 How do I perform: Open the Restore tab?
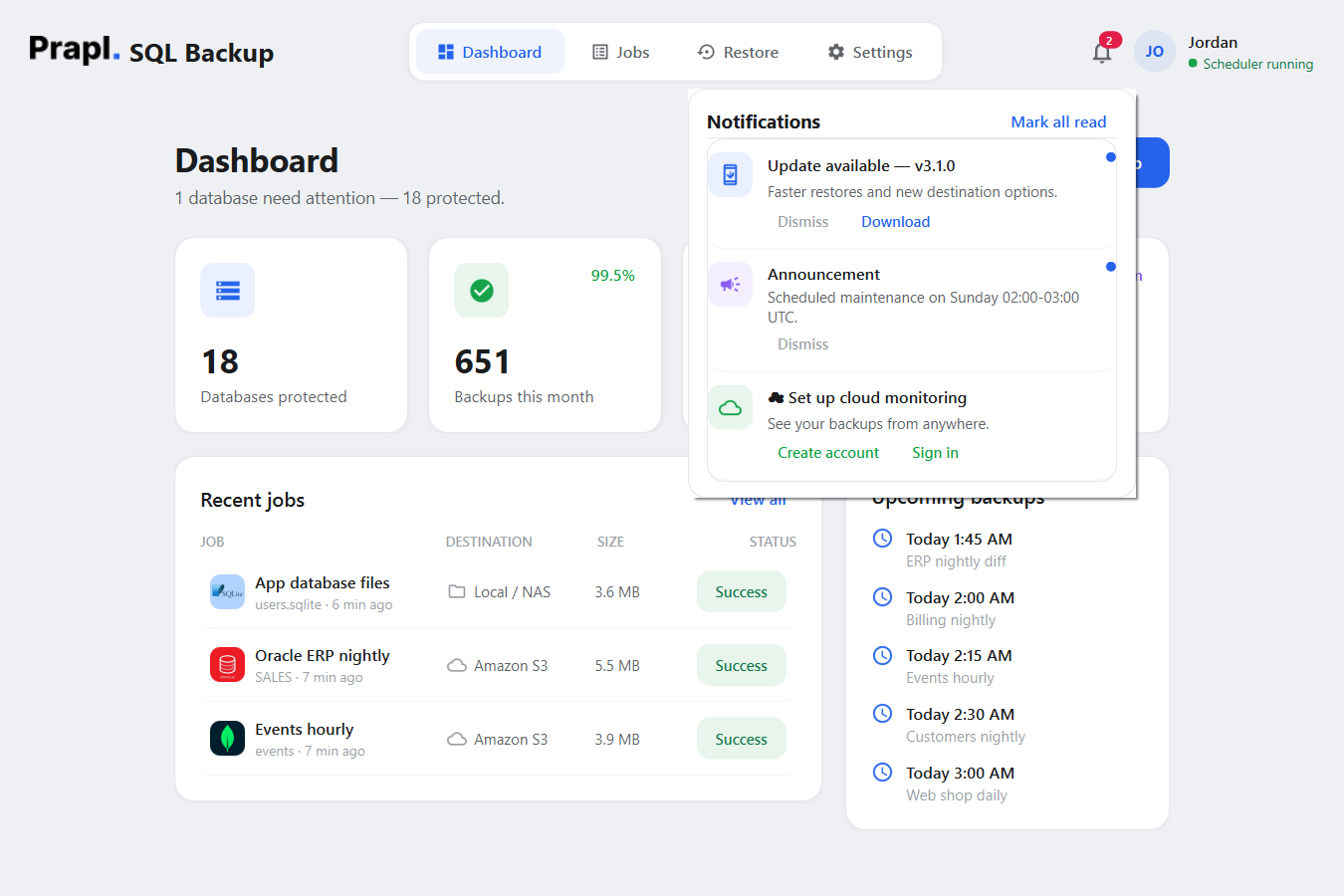tap(739, 52)
